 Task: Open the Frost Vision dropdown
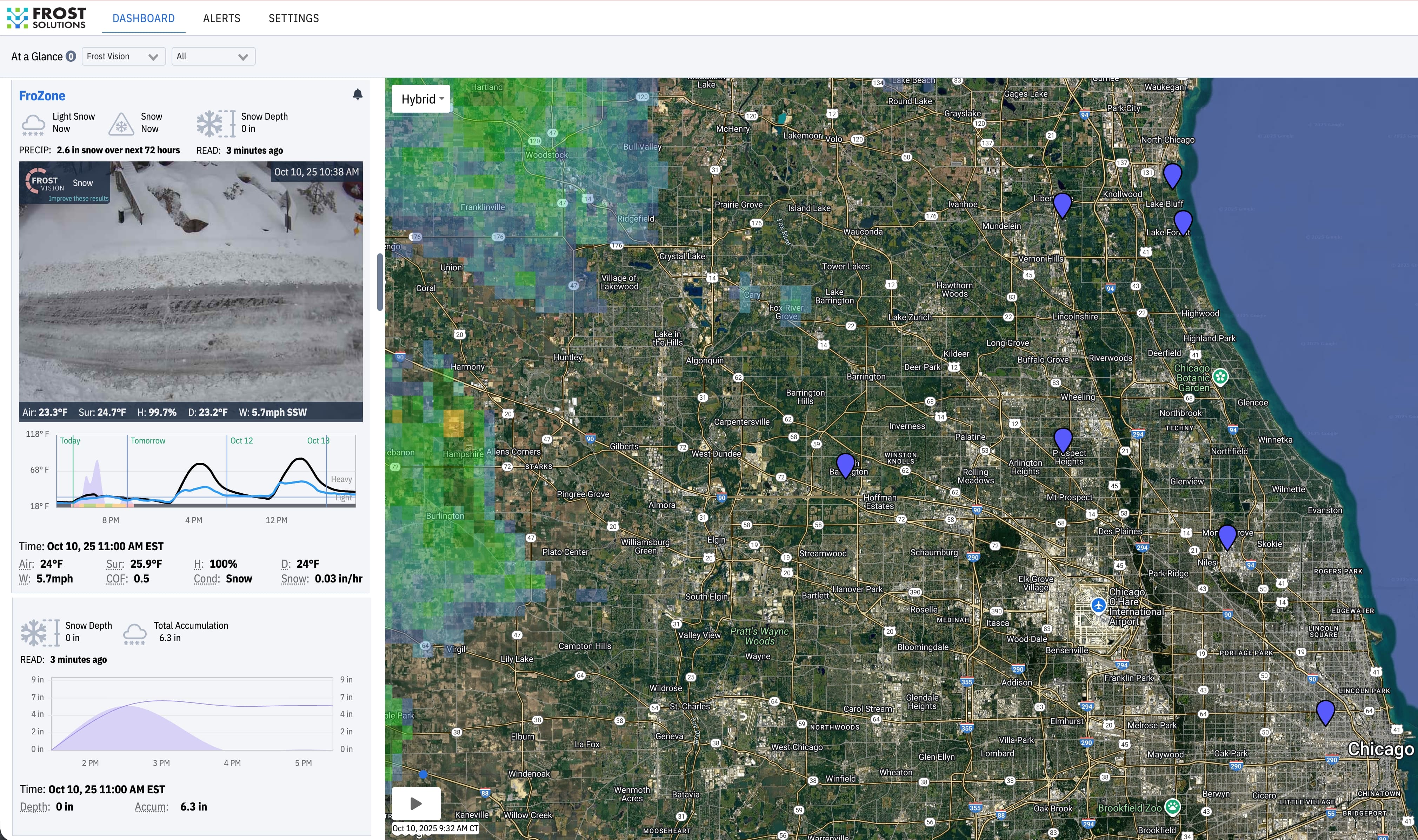[x=123, y=56]
